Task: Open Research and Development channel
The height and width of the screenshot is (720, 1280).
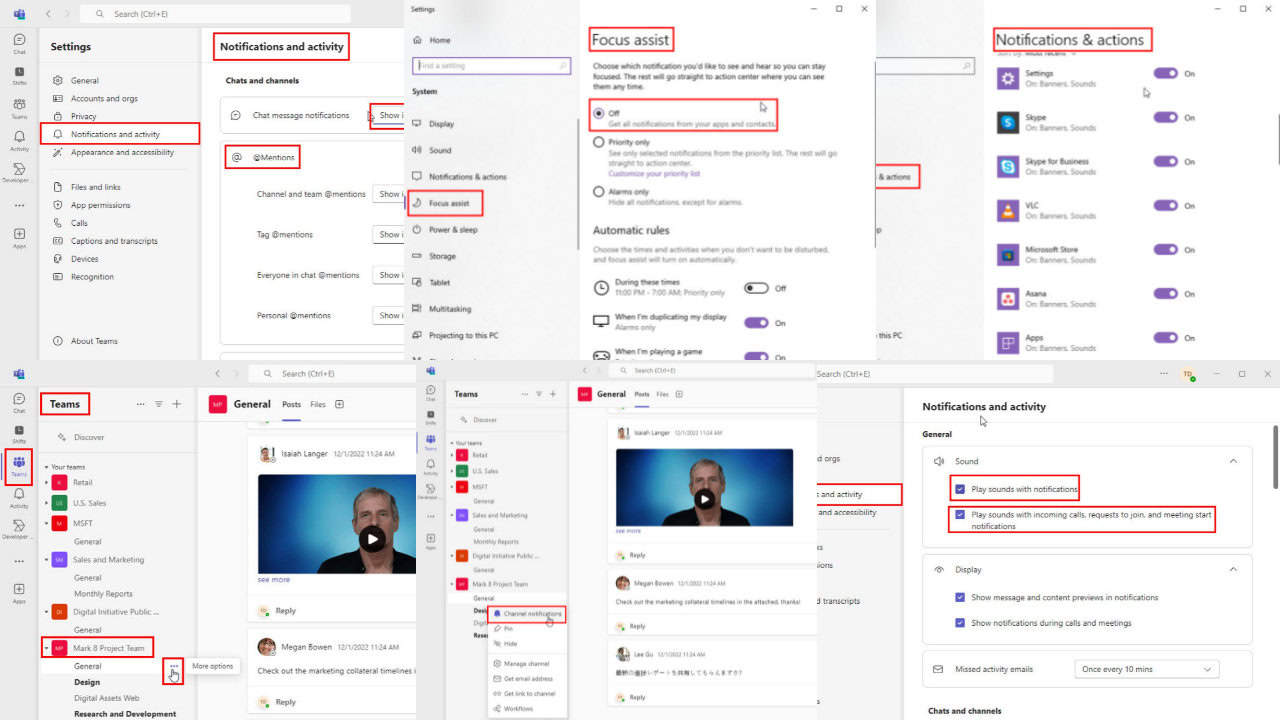Action: pos(125,714)
